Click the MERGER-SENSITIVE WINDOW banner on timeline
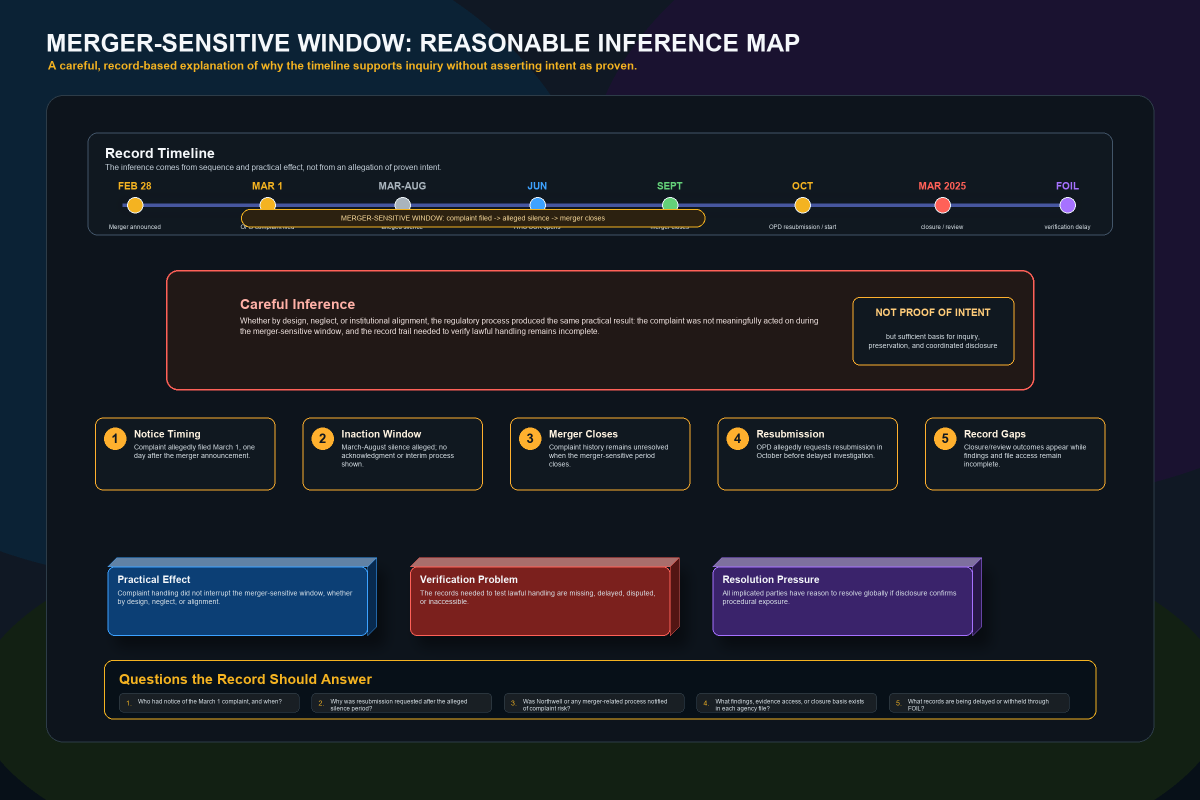Viewport: 1200px width, 800px height. coord(473,218)
